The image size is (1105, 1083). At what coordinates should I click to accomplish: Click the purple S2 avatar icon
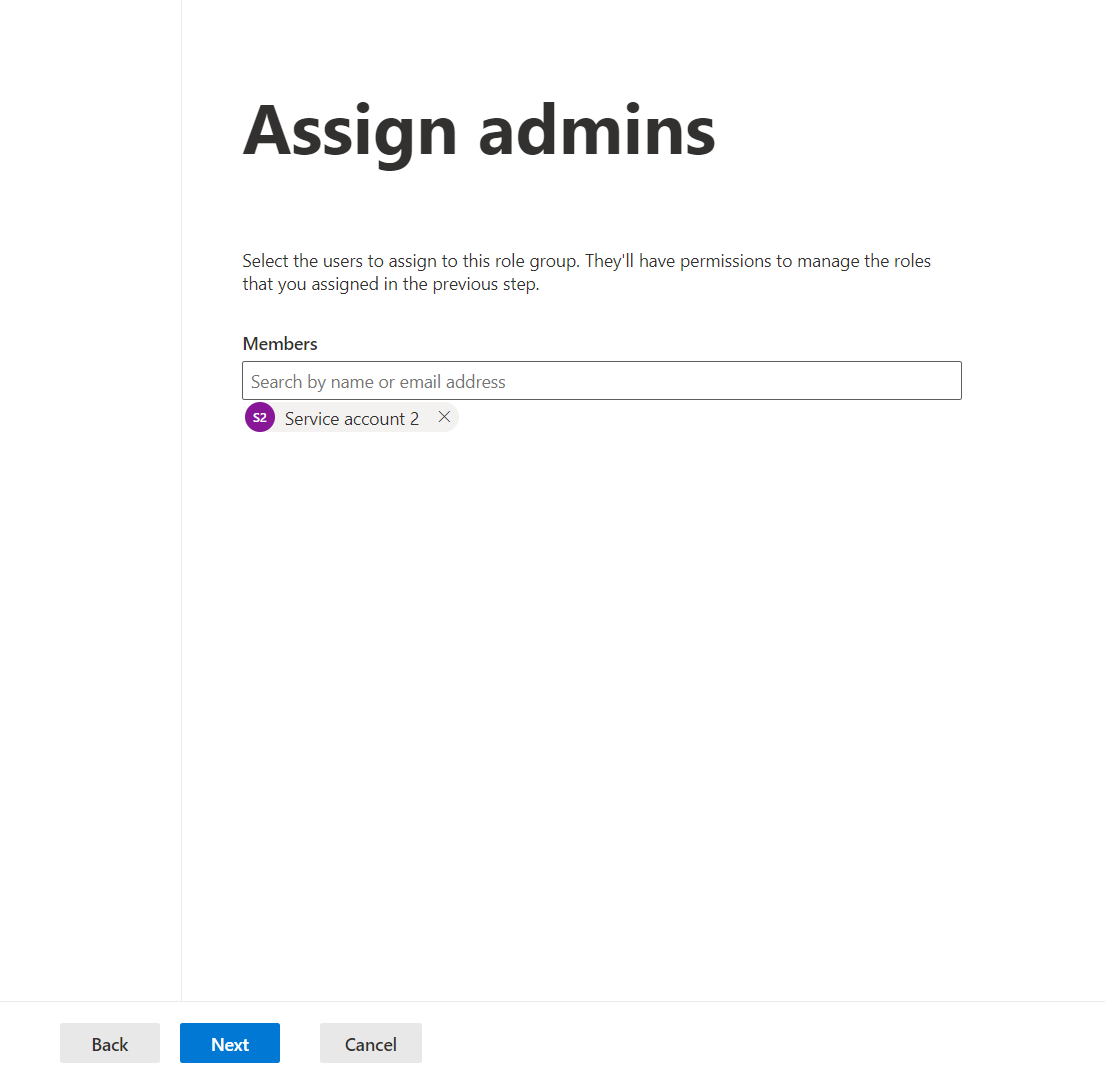(x=260, y=417)
